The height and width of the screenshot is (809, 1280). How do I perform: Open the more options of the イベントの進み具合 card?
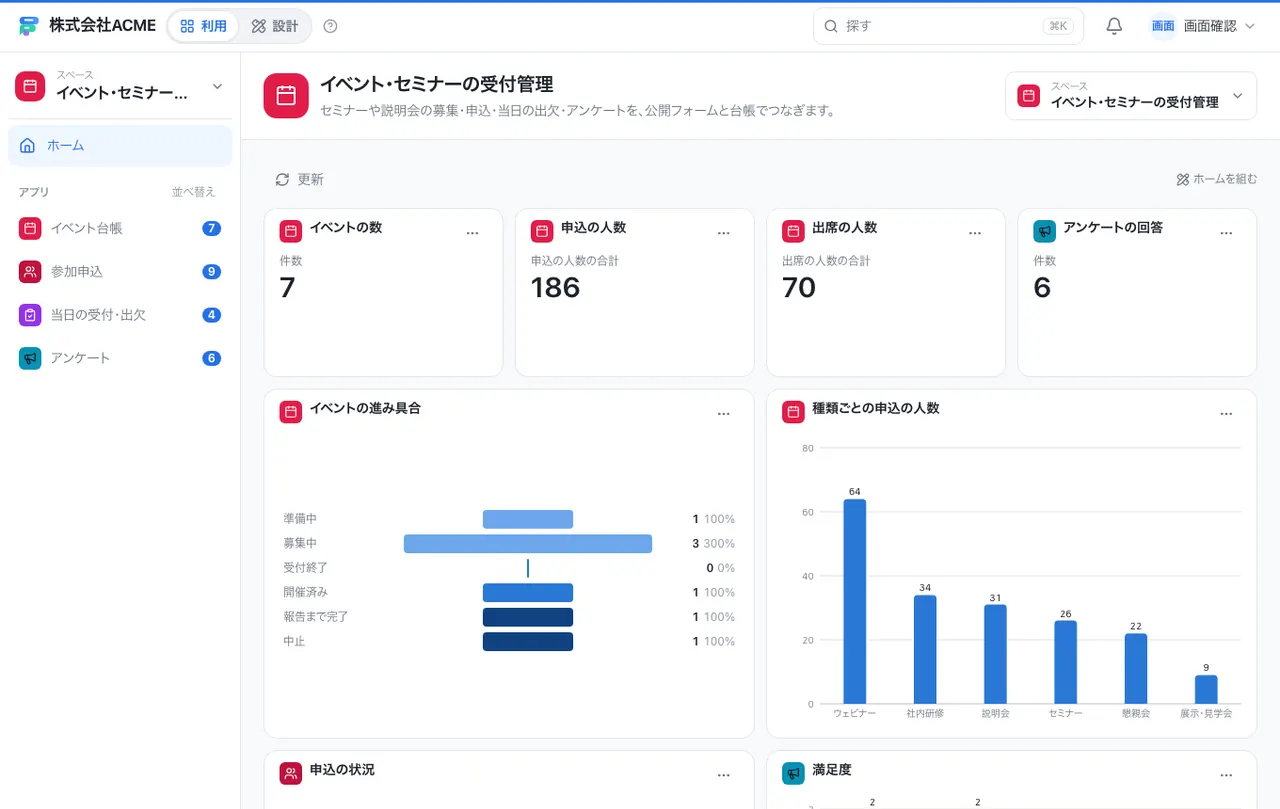tap(724, 413)
